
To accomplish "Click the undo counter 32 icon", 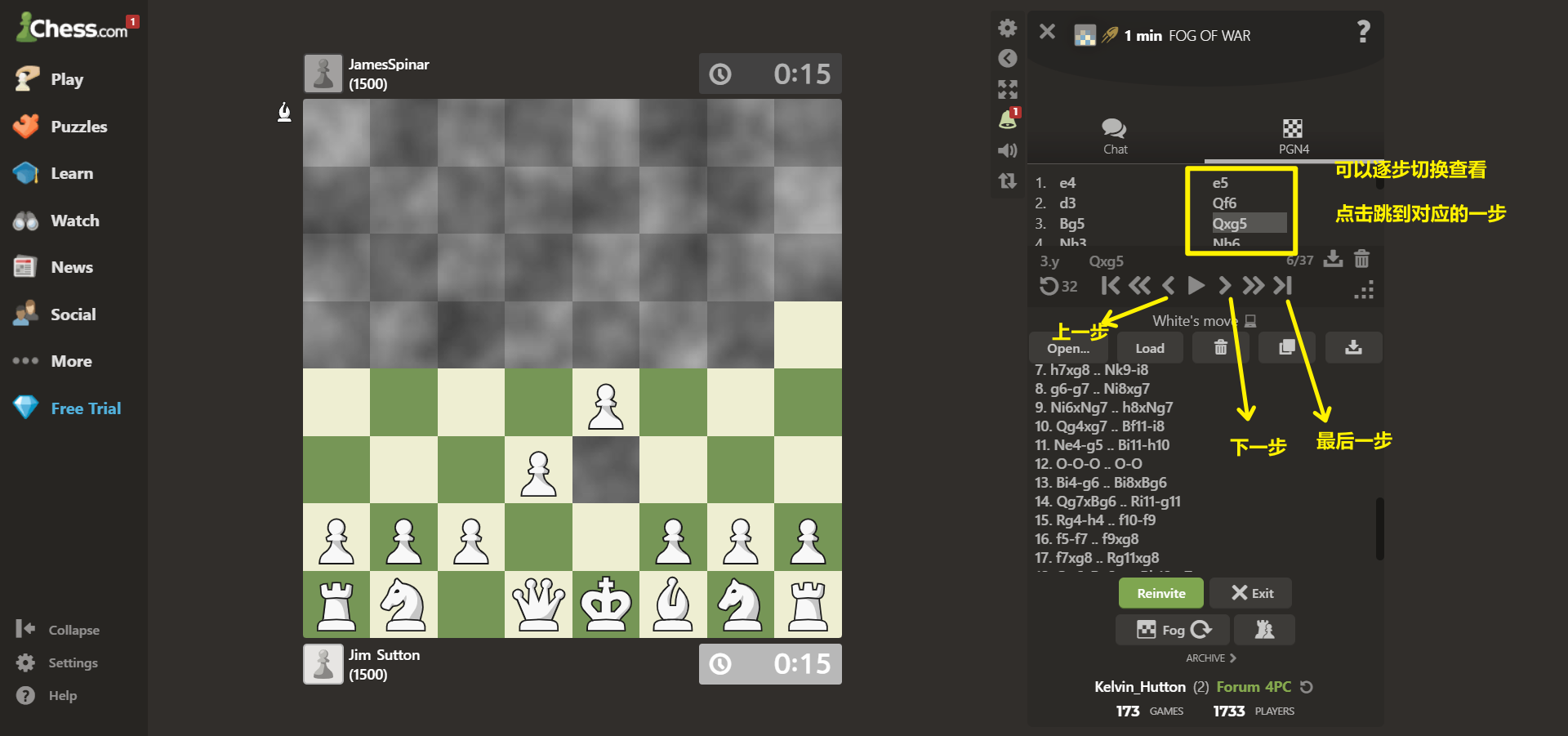I will pyautogui.click(x=1058, y=286).
